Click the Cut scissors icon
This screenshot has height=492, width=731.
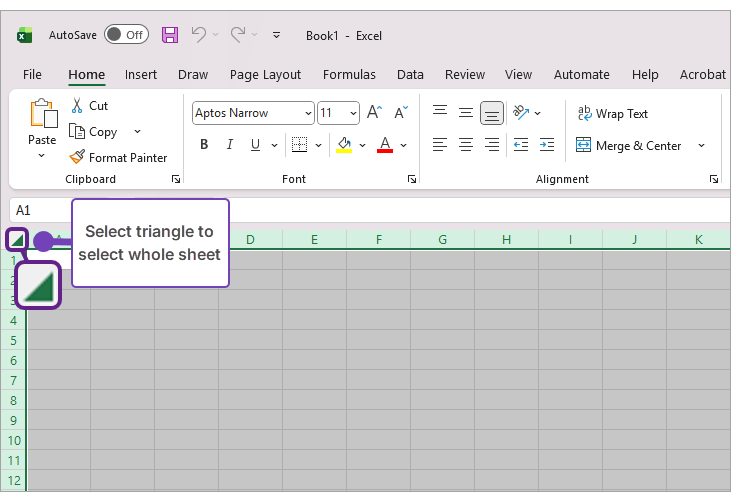coord(77,105)
